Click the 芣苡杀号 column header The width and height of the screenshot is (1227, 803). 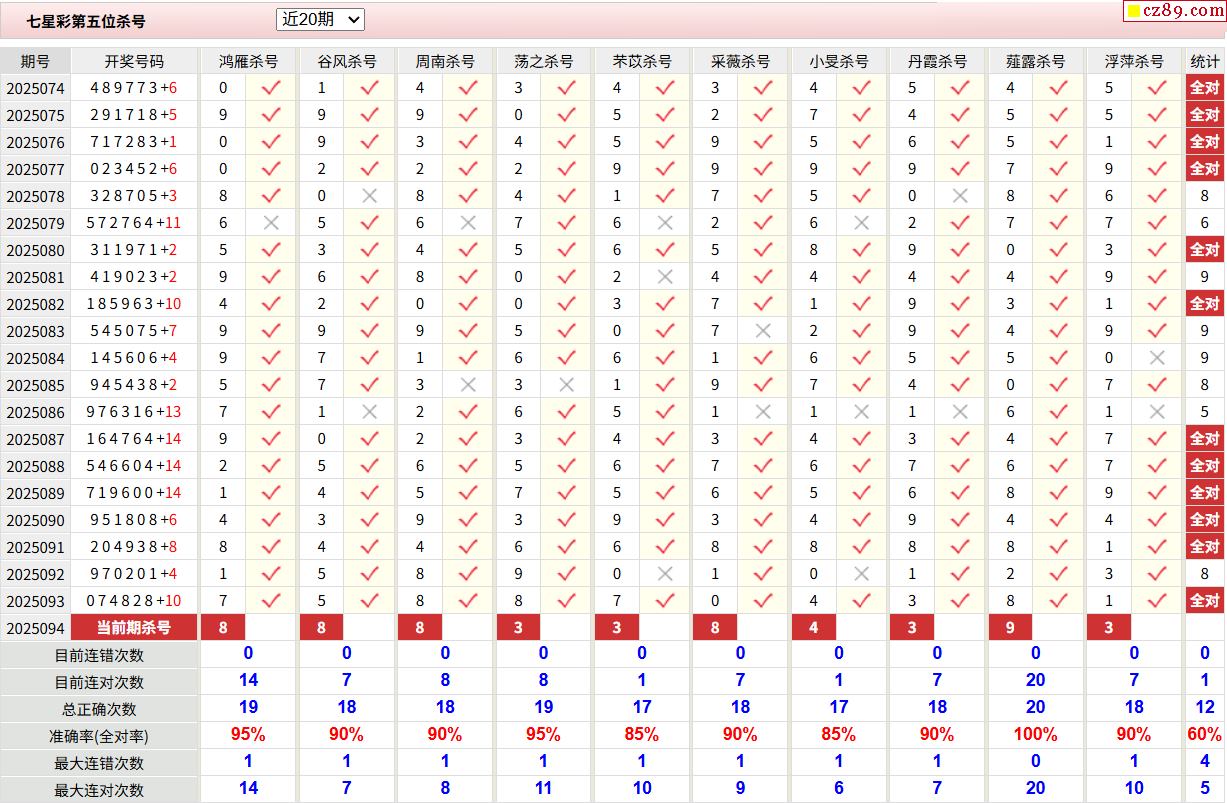pyautogui.click(x=642, y=61)
